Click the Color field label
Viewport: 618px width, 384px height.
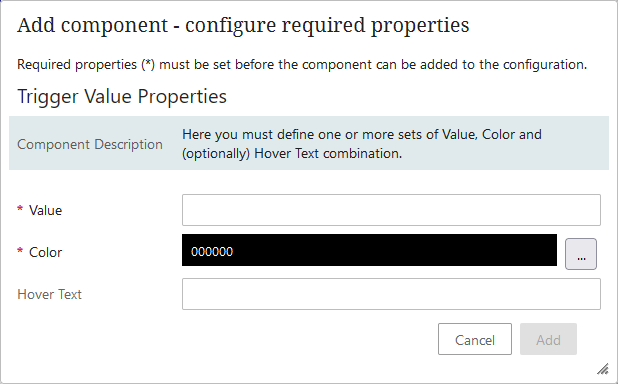click(x=45, y=252)
